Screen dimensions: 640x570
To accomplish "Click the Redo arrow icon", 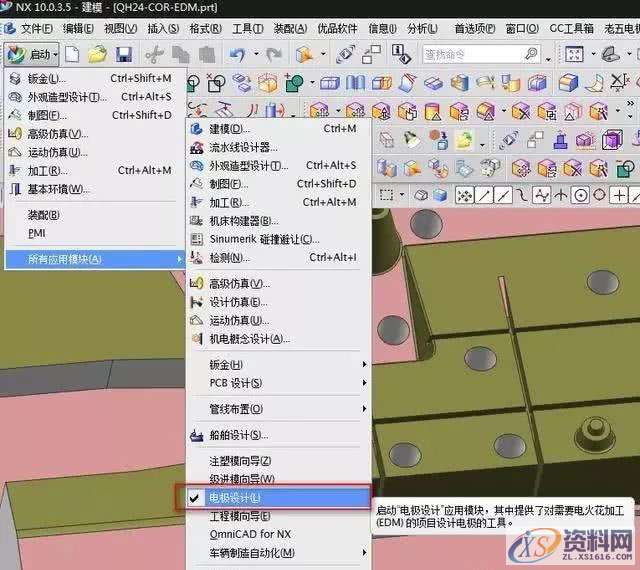I will click(274, 54).
